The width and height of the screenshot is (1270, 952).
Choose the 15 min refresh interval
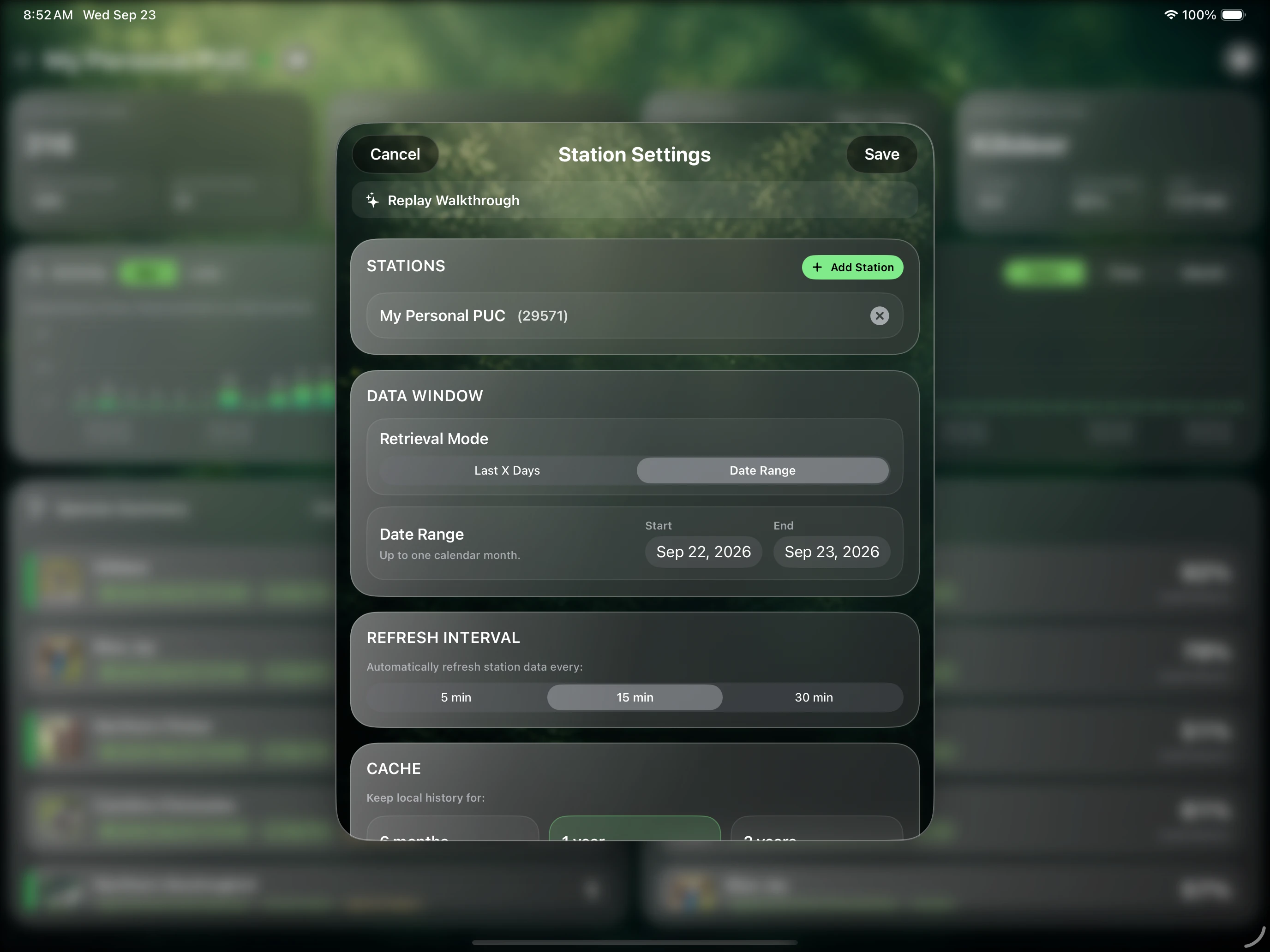click(635, 697)
